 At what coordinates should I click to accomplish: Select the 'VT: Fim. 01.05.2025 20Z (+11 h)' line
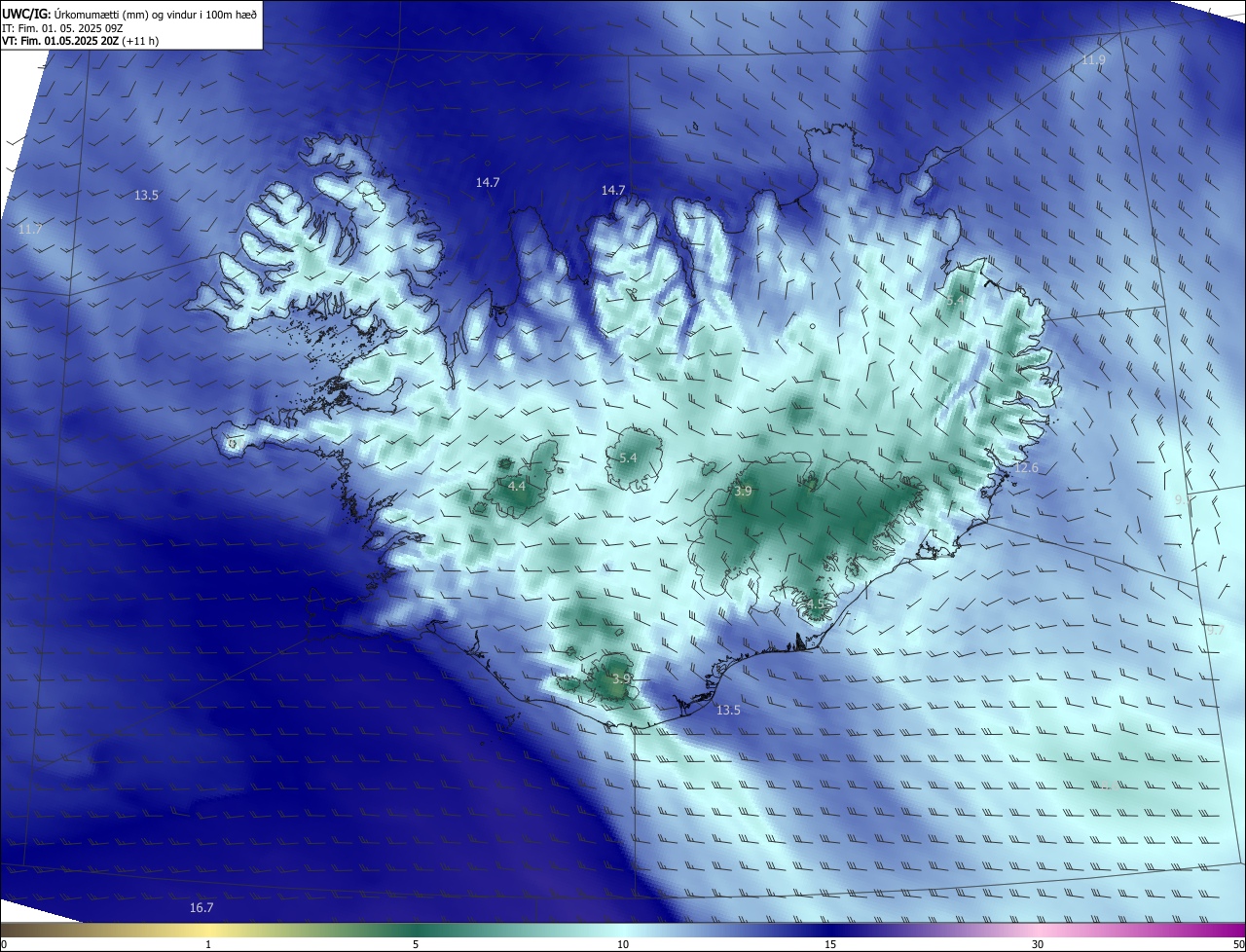click(81, 41)
